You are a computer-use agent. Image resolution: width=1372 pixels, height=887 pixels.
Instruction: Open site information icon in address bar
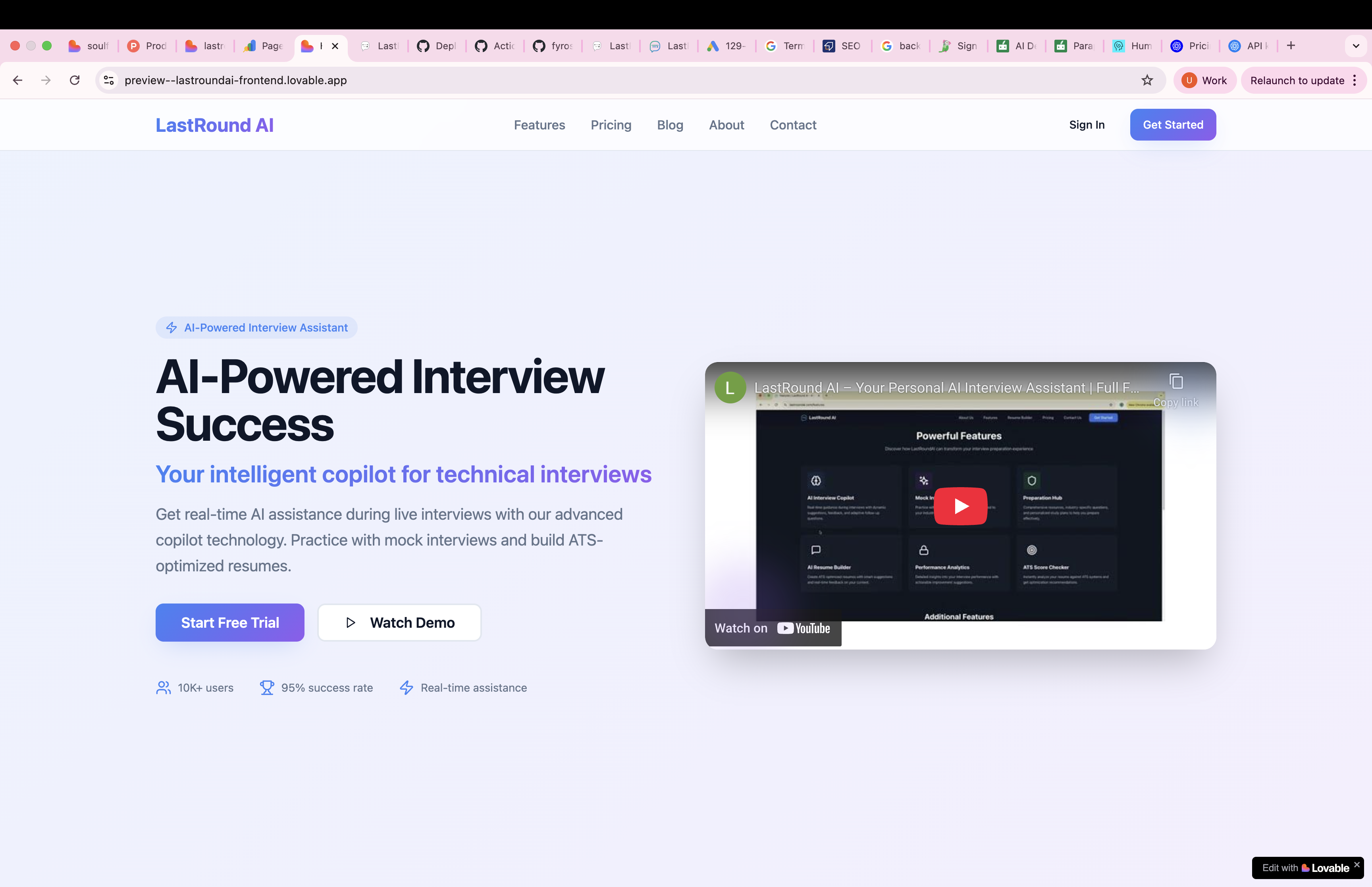pos(109,80)
